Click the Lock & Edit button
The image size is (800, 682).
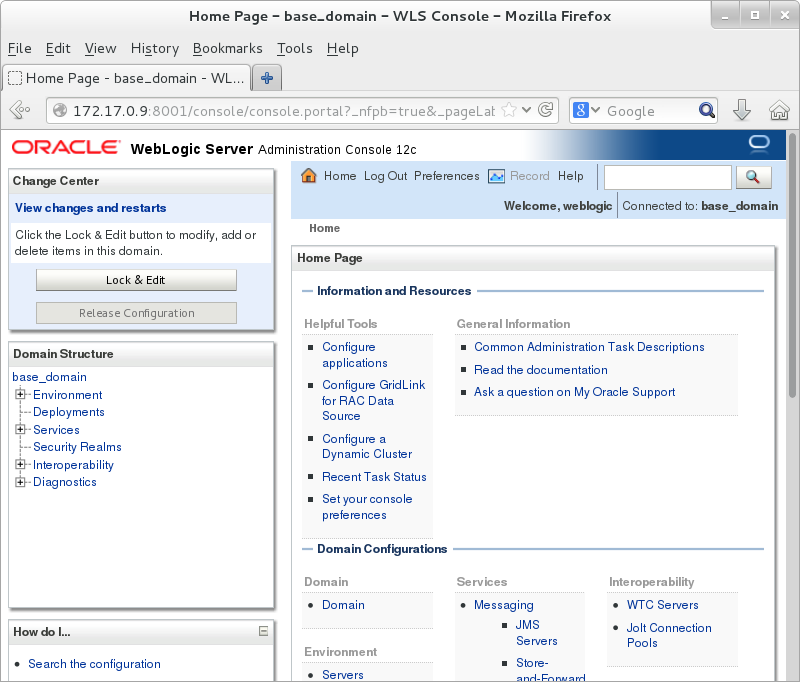tap(136, 280)
